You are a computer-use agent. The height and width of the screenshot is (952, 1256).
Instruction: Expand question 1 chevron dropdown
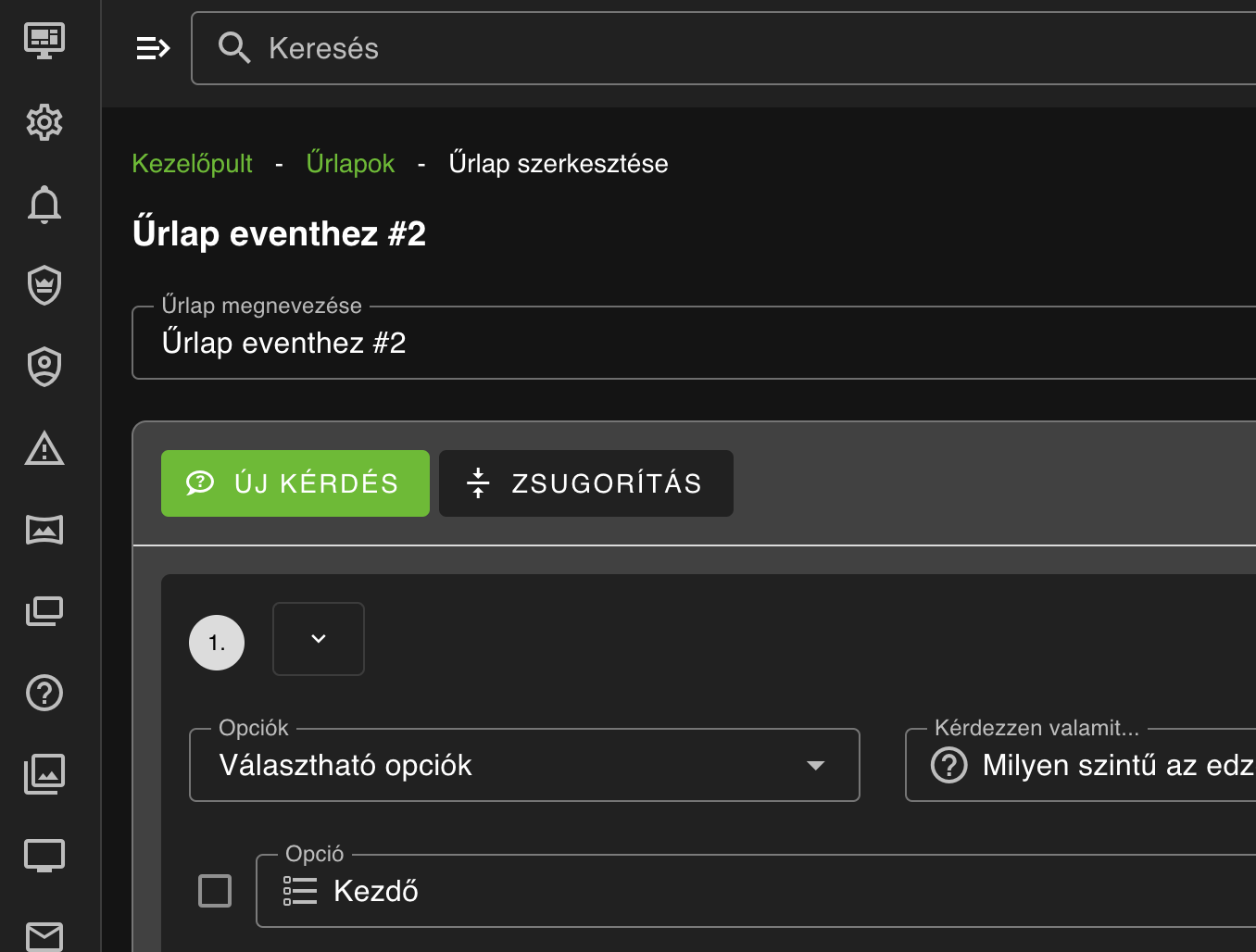point(319,639)
